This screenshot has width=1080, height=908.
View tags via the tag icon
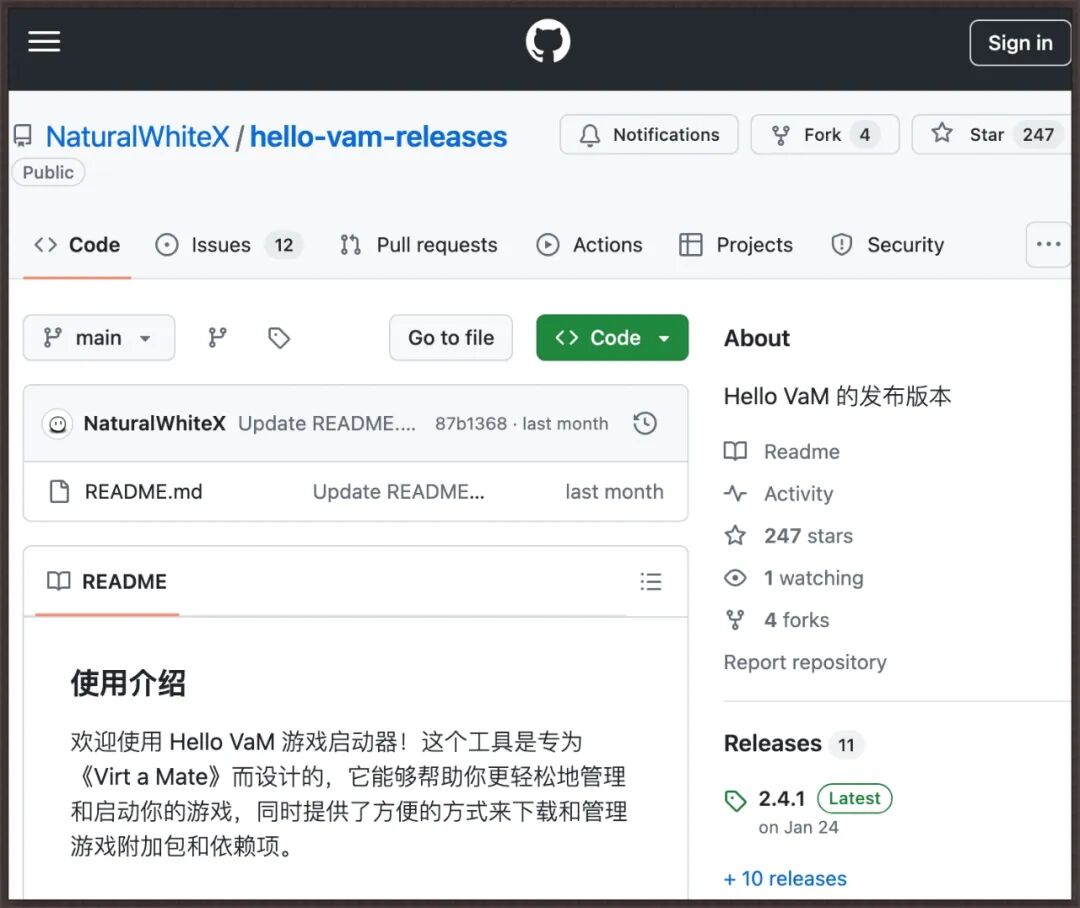[x=278, y=338]
